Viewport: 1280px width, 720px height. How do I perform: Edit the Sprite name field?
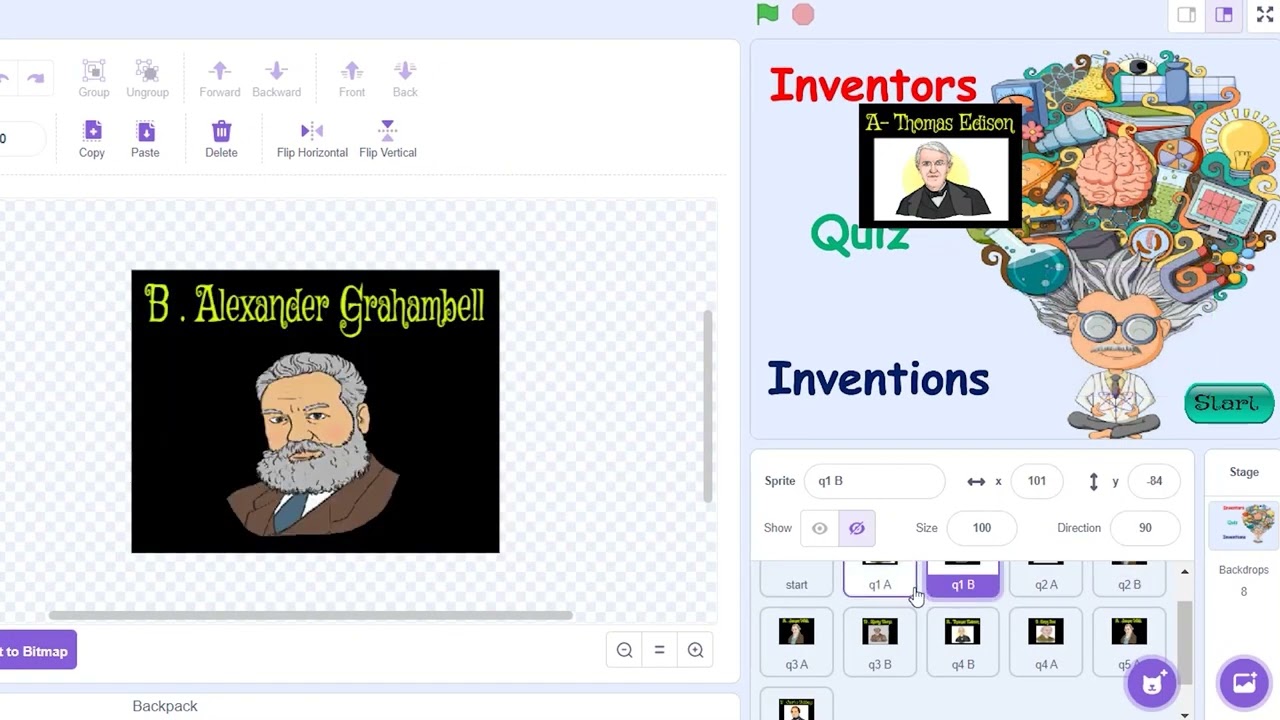[873, 481]
